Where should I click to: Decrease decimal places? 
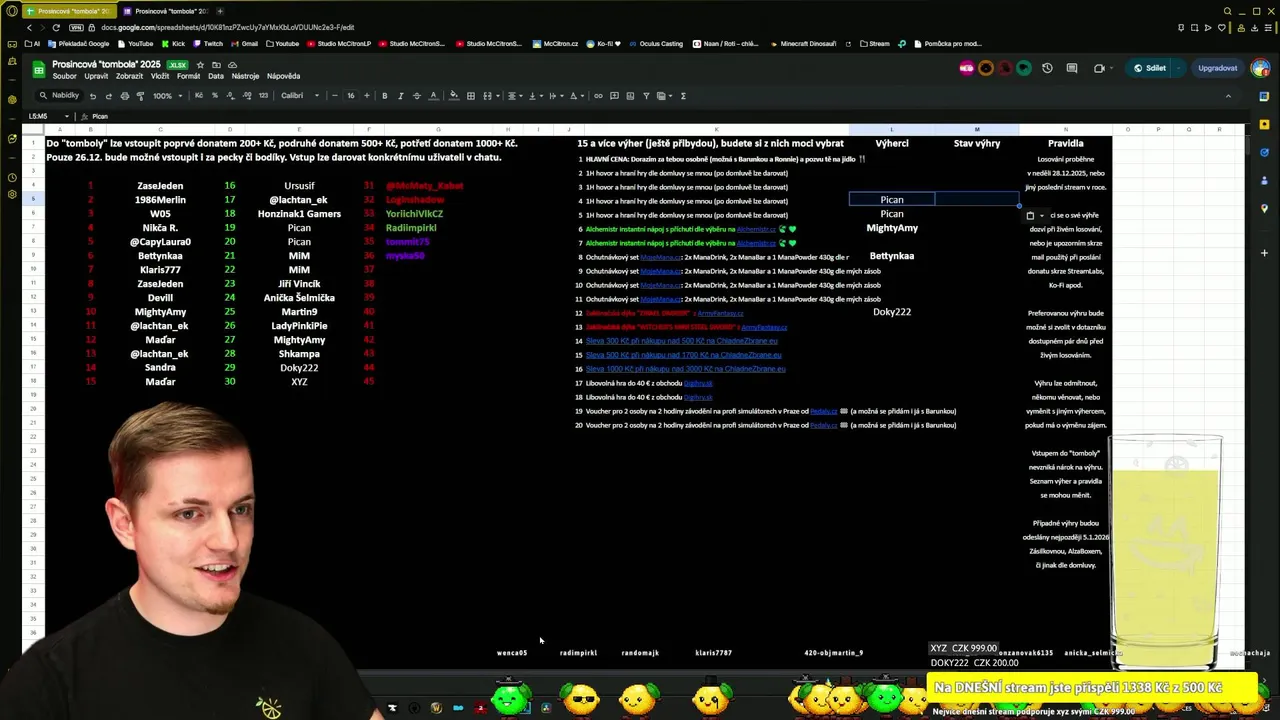[230, 96]
